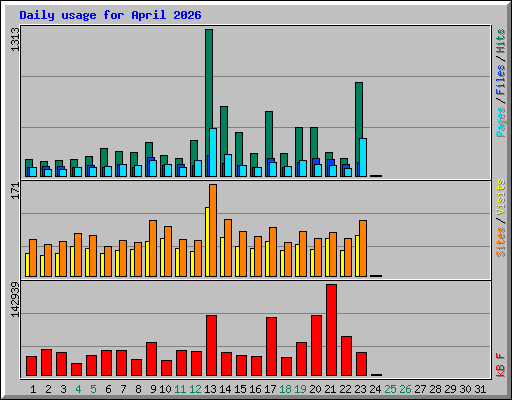
Task: Click day label 29 on the x-axis
Action: 450,389
